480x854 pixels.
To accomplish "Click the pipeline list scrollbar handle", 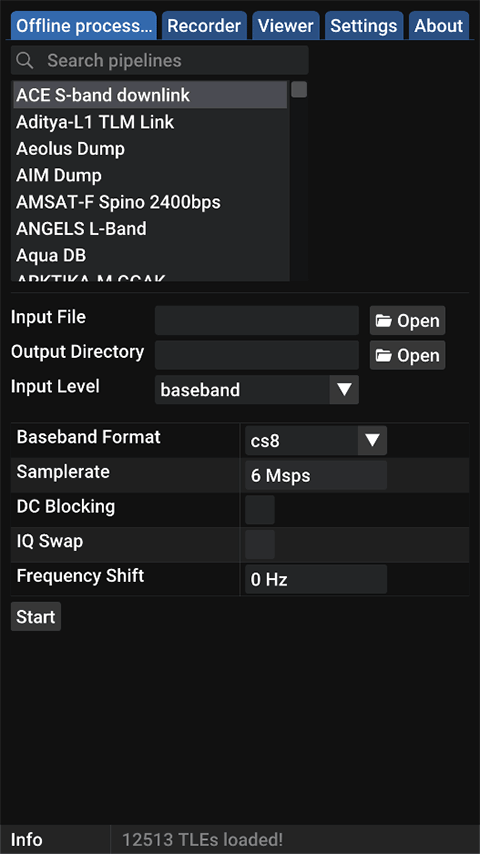I will [299, 90].
